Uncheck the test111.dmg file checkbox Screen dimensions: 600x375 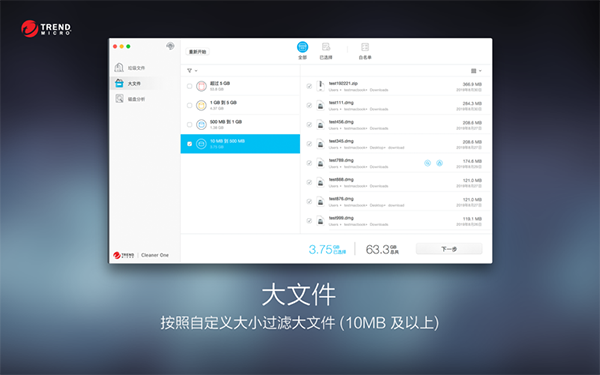(x=309, y=105)
